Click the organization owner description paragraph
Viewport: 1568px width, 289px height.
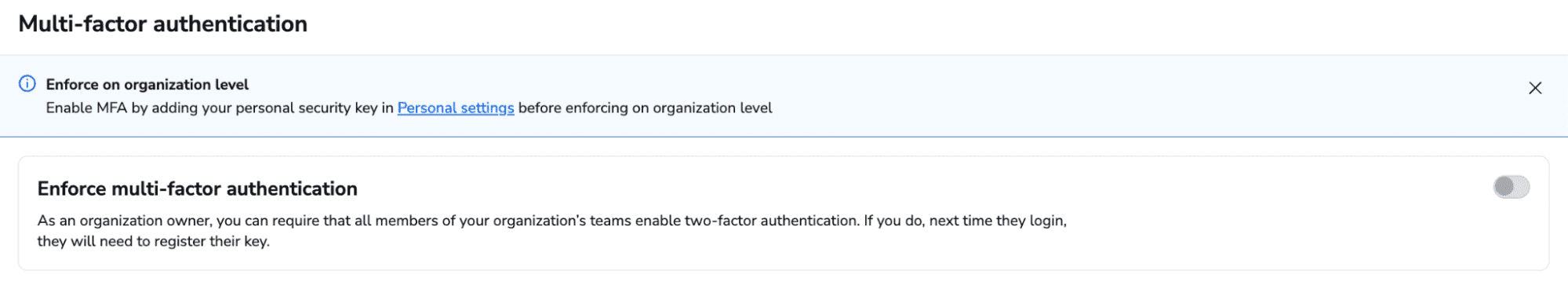[x=552, y=231]
